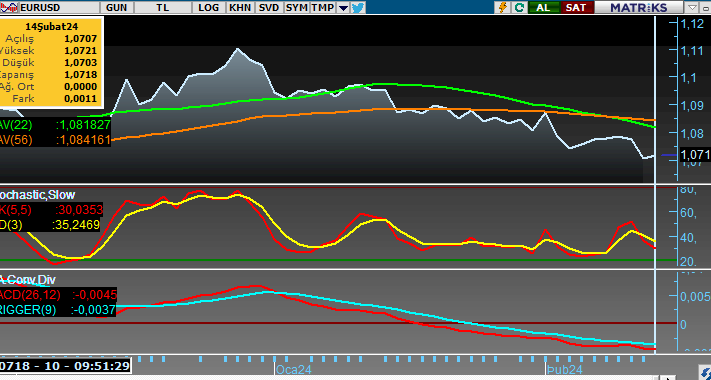The height and width of the screenshot is (380, 711).
Task: Open the GUN period selector
Action: click(117, 7)
